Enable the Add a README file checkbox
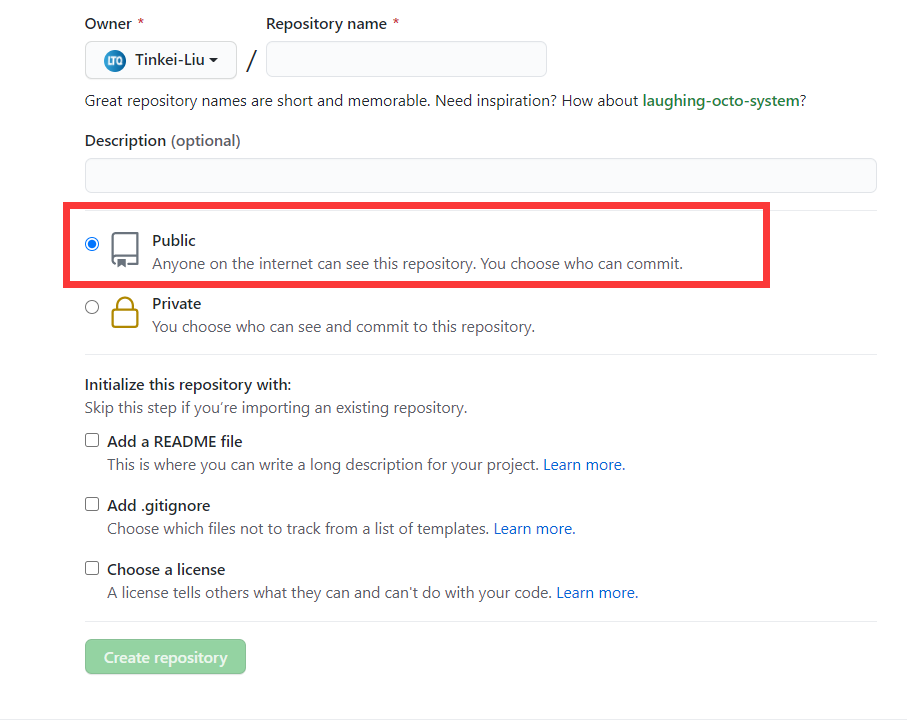This screenshot has width=907, height=726. pos(92,440)
